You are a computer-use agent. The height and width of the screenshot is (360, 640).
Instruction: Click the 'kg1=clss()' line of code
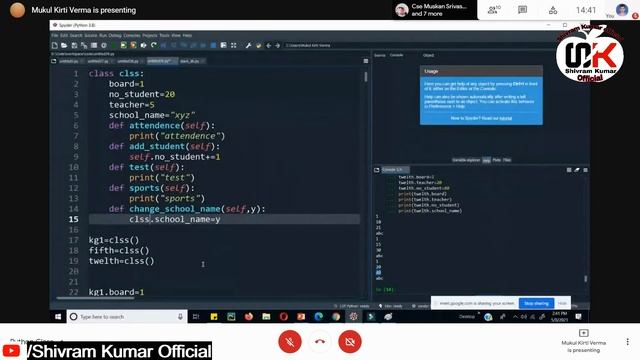114,240
